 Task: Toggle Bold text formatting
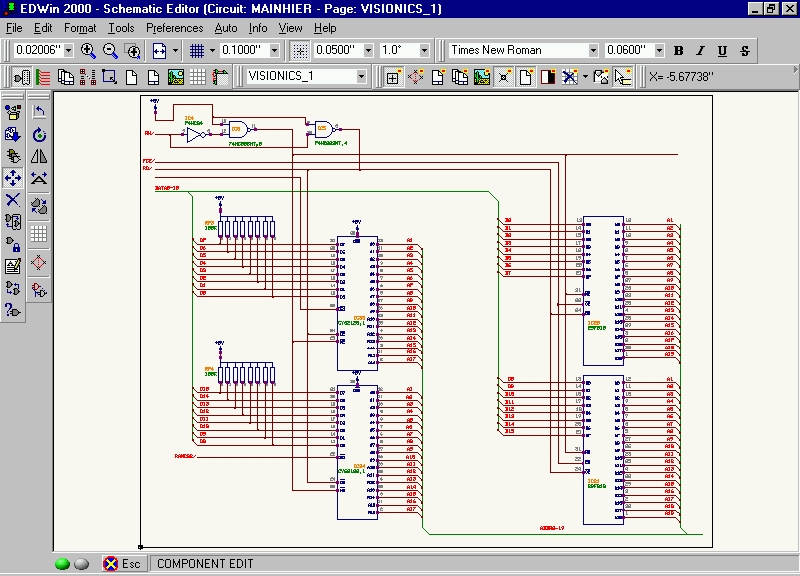[679, 51]
